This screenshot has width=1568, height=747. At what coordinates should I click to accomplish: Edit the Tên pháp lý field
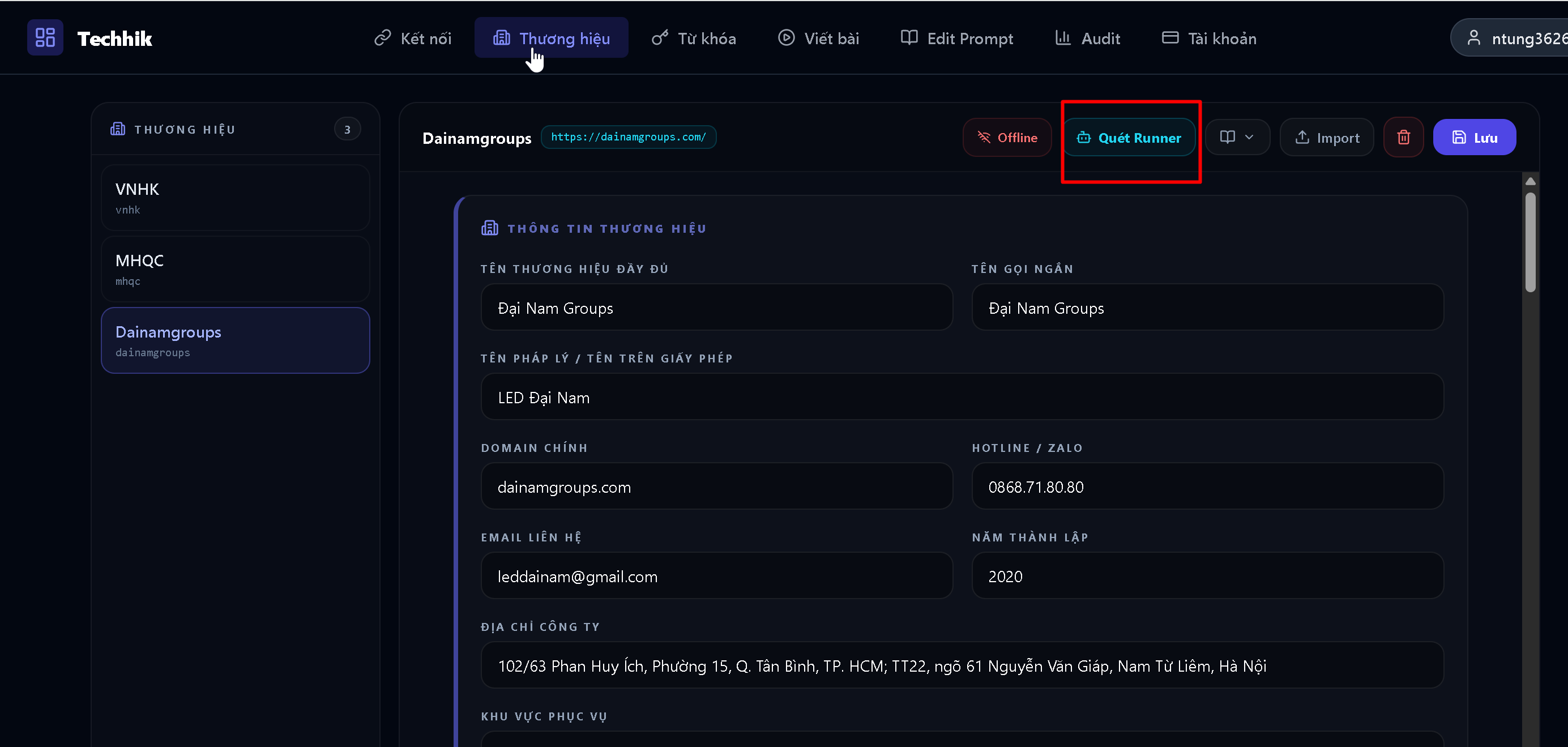pos(962,398)
